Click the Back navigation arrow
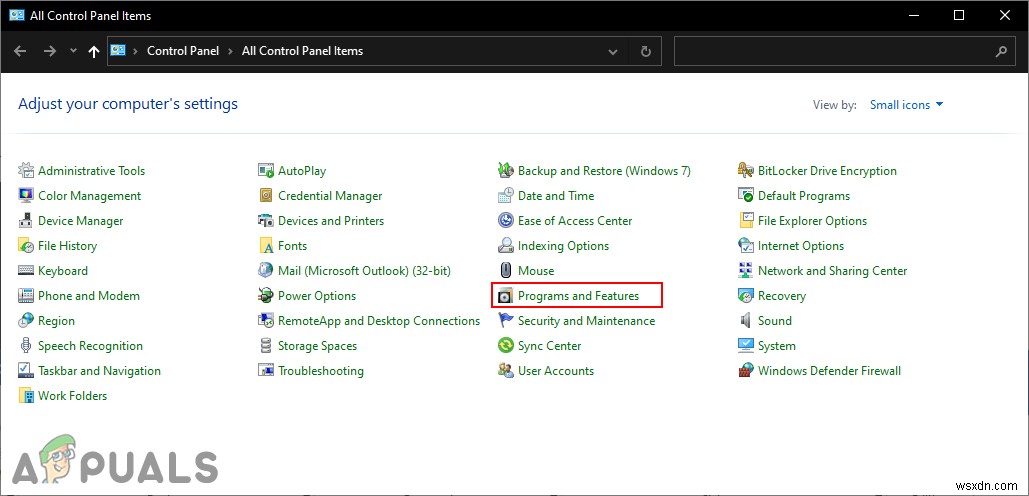 click(20, 51)
